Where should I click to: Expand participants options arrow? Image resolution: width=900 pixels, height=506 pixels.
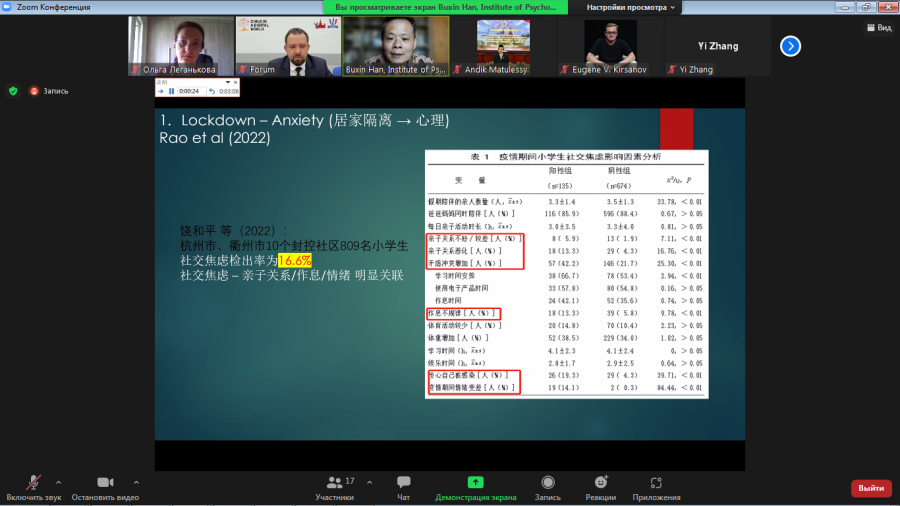pos(369,482)
